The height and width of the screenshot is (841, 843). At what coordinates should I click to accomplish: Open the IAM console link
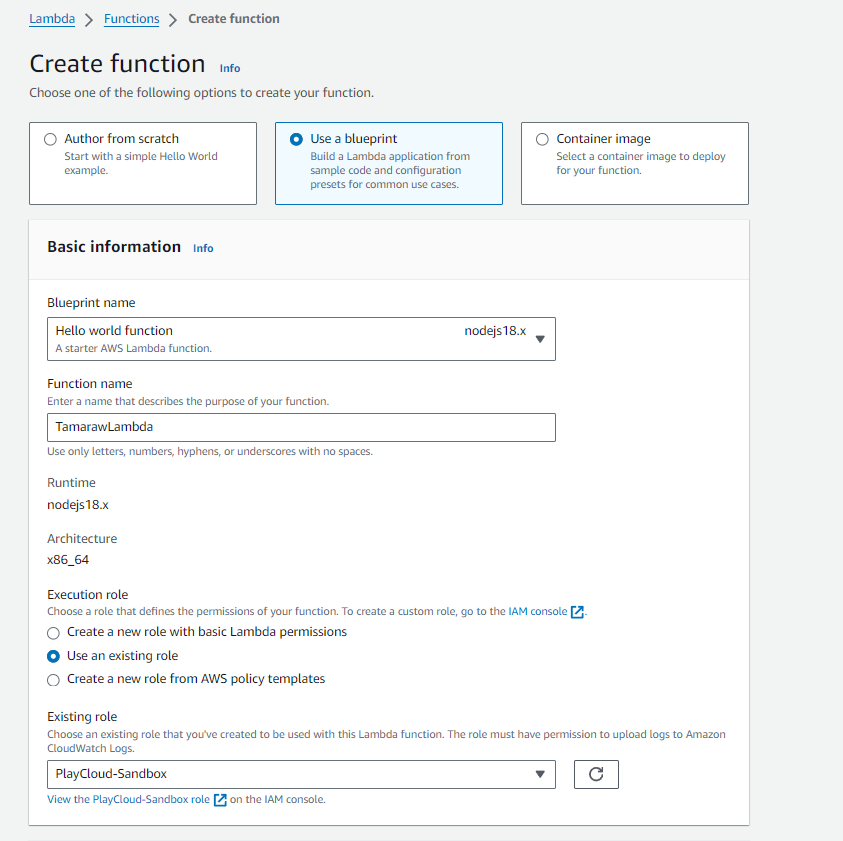(x=536, y=612)
